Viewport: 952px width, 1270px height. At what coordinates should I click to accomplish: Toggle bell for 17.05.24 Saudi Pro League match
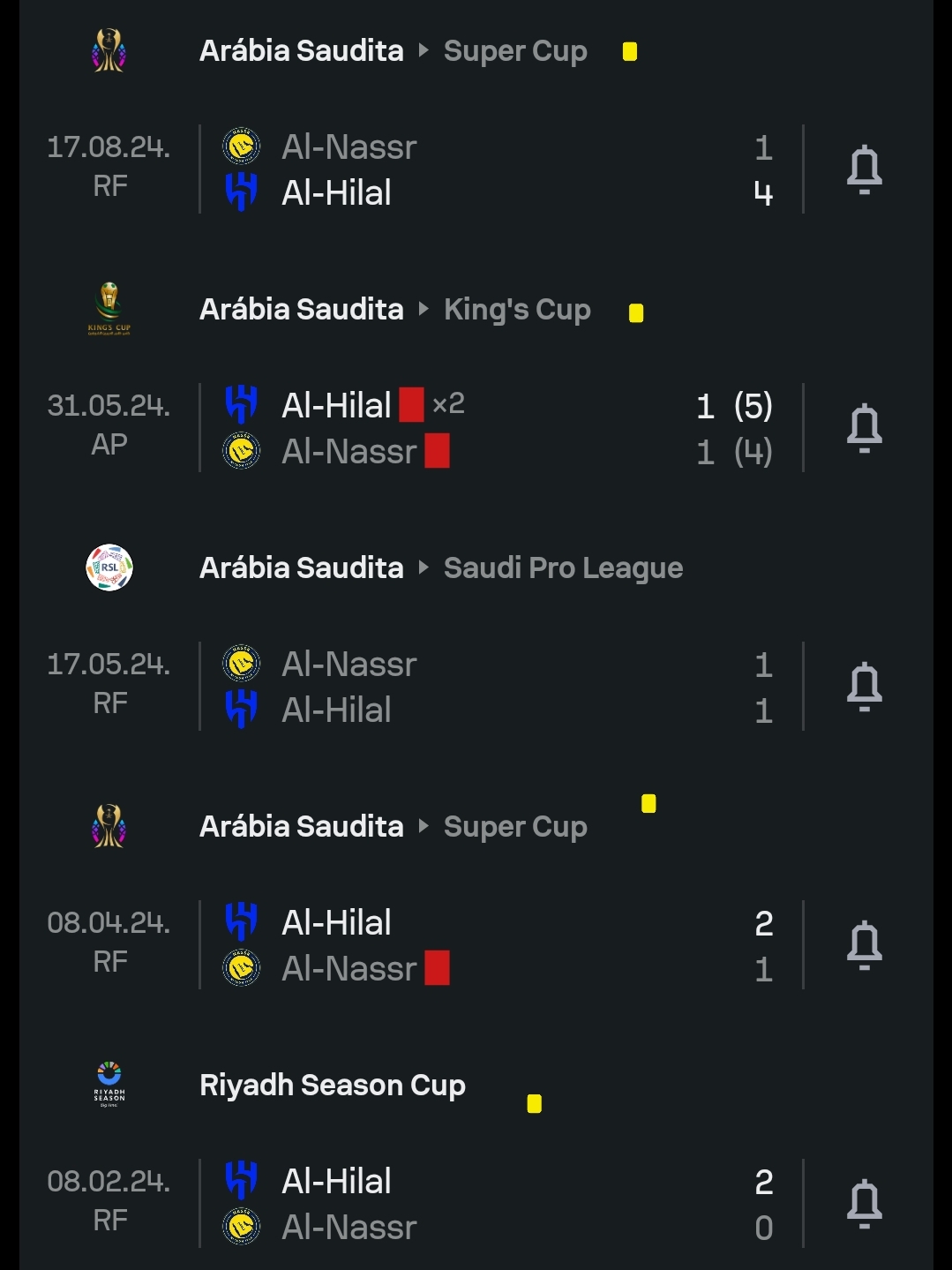(x=864, y=687)
